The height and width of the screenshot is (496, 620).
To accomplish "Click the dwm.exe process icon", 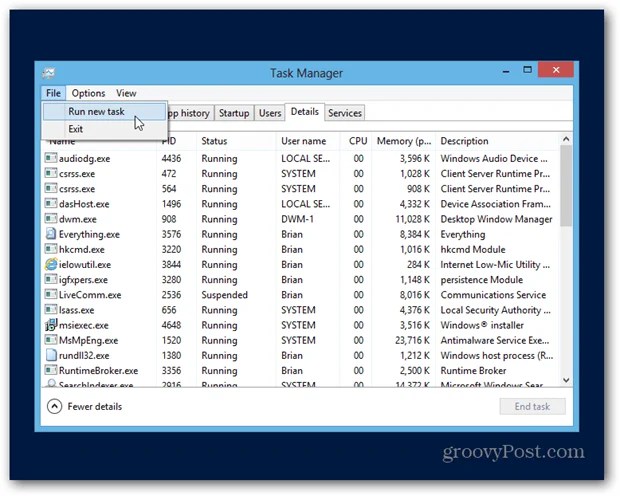I will [51, 219].
